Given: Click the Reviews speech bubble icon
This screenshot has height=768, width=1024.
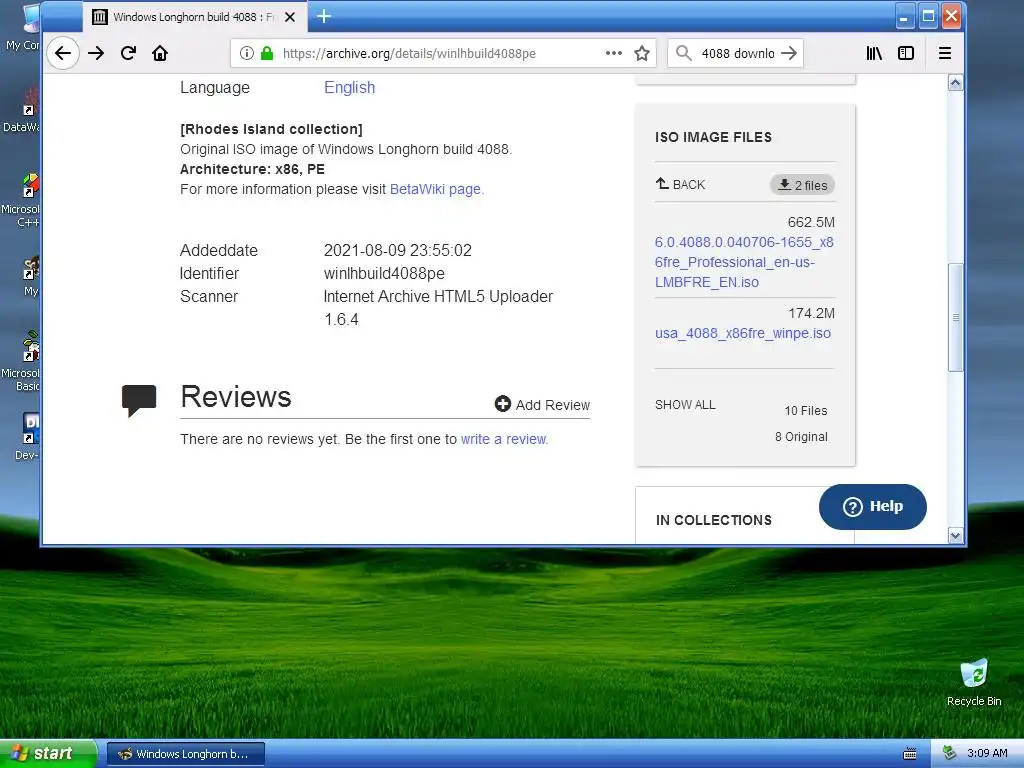Looking at the screenshot, I should click(139, 400).
